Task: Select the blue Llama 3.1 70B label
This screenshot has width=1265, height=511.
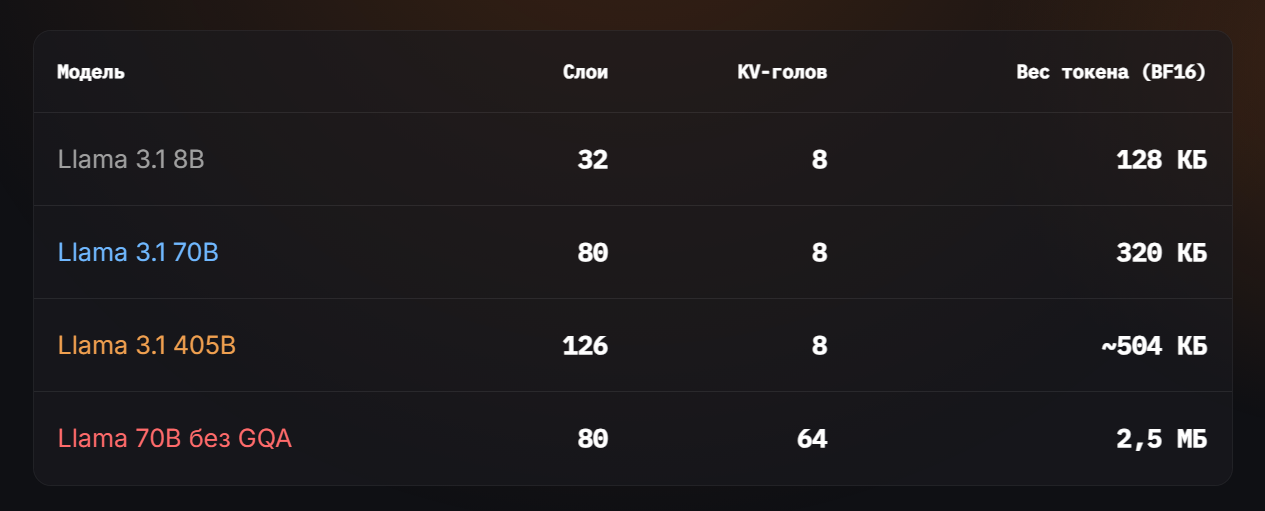Action: (138, 252)
